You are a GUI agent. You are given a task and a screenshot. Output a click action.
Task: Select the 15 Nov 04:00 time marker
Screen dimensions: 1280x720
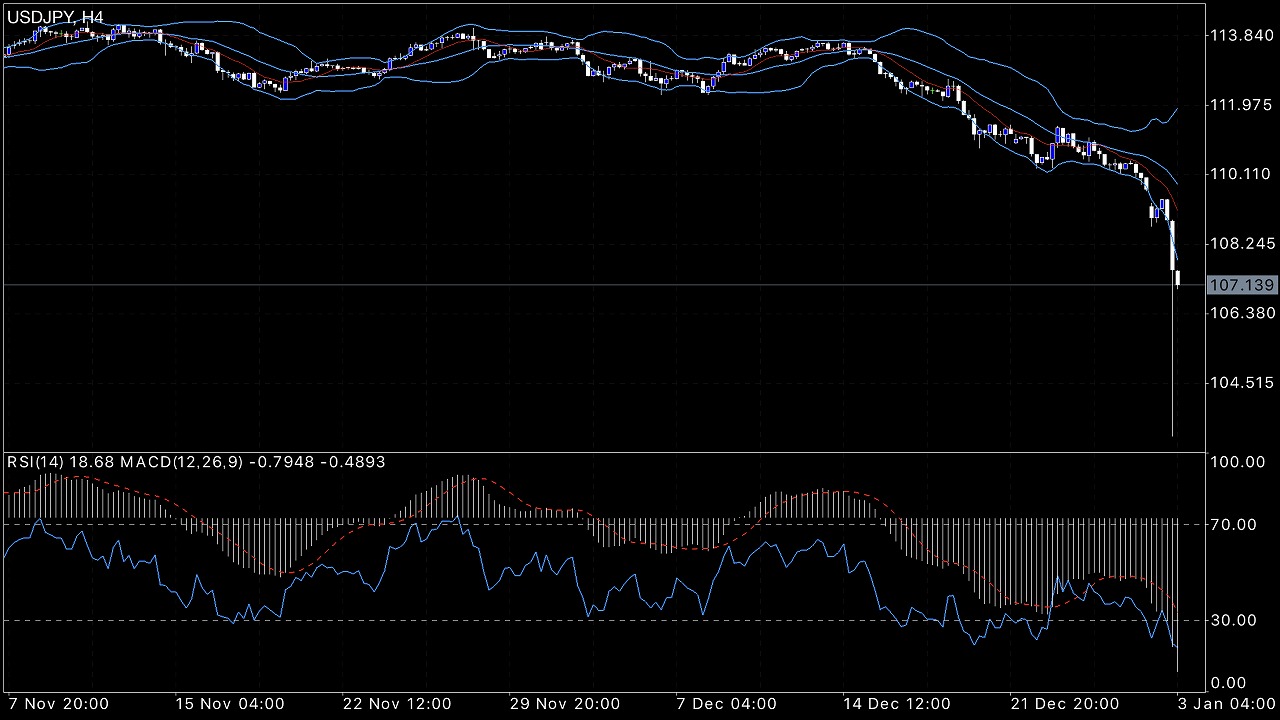click(229, 703)
